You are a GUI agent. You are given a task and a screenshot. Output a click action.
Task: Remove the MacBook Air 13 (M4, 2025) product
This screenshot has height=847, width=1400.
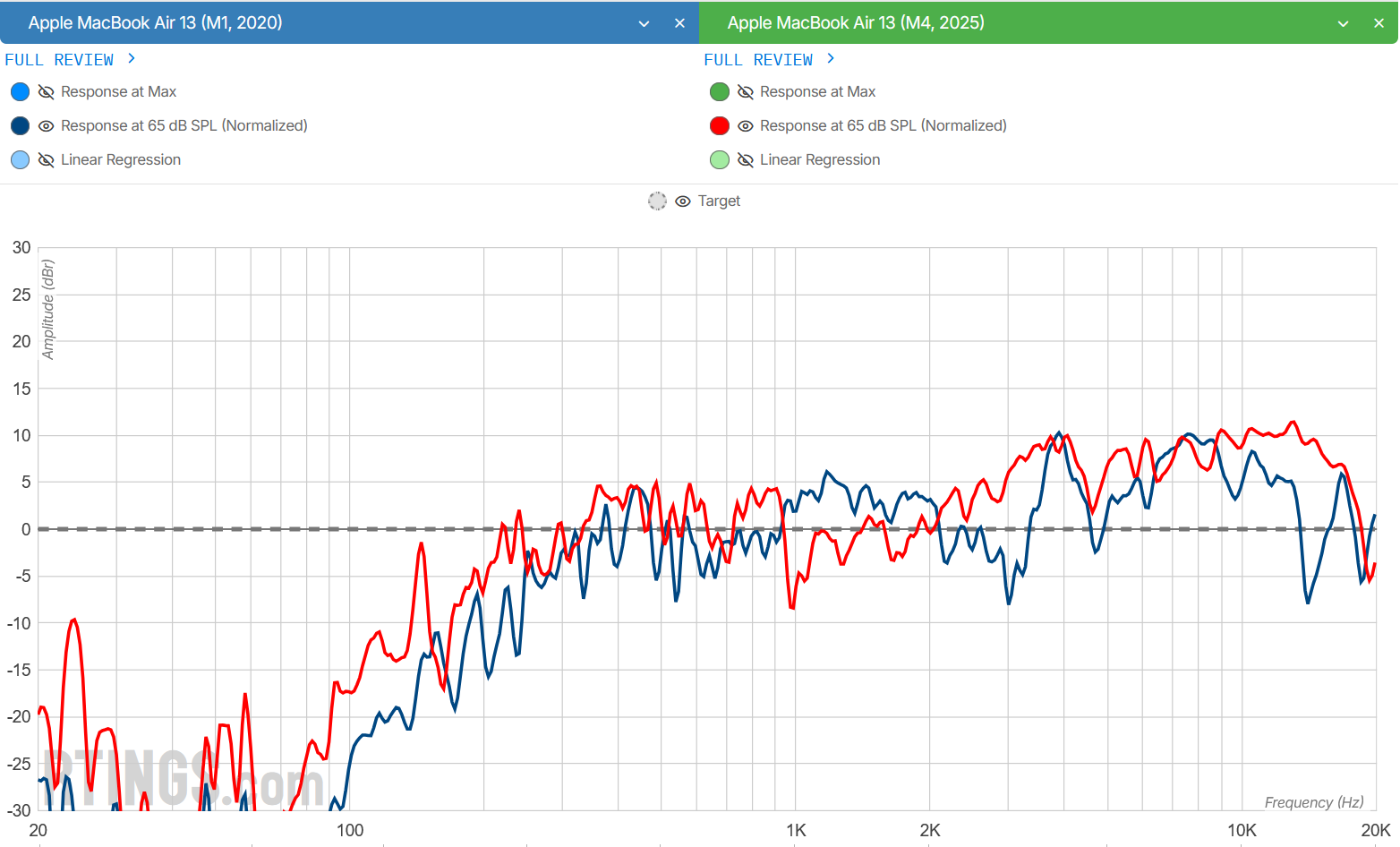[1379, 23]
